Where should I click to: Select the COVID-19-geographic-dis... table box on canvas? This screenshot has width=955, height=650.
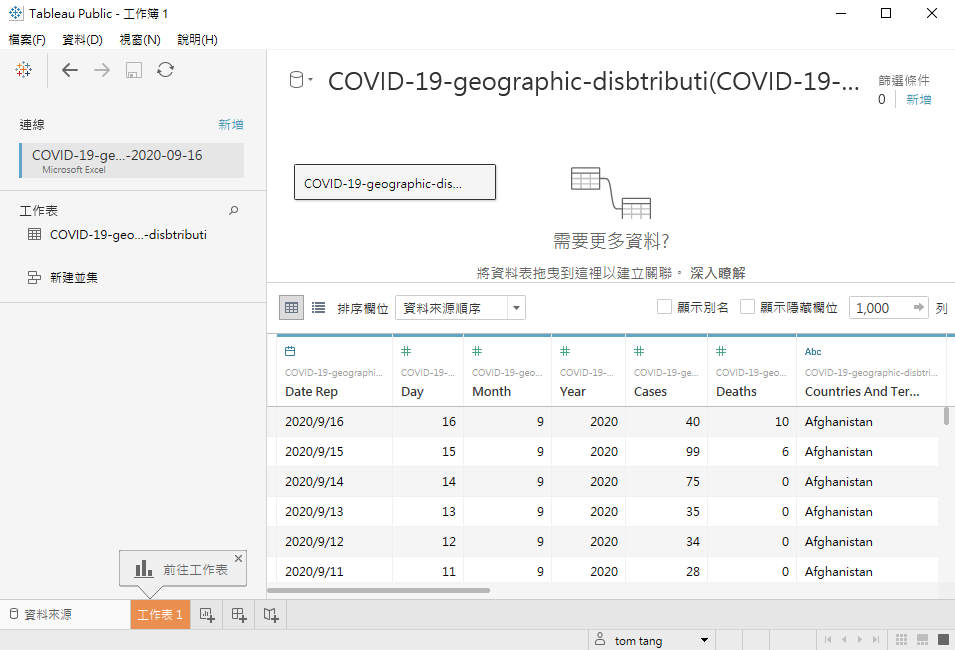[395, 182]
